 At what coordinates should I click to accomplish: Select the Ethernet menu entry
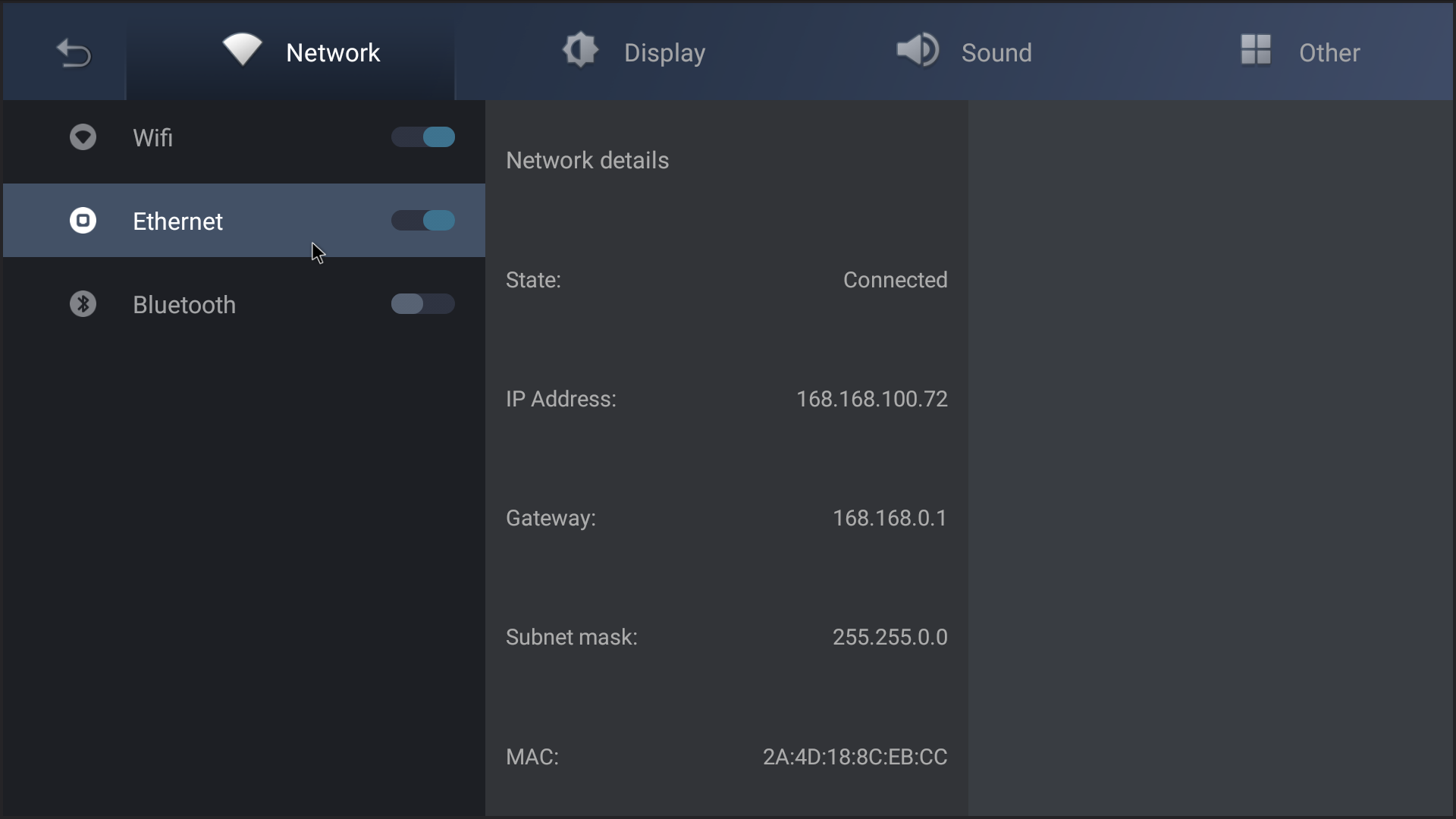(244, 221)
